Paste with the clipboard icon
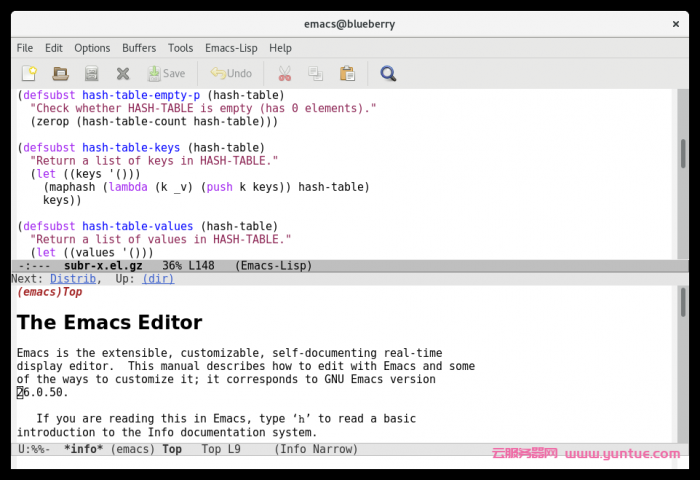The image size is (700, 480). [x=347, y=73]
